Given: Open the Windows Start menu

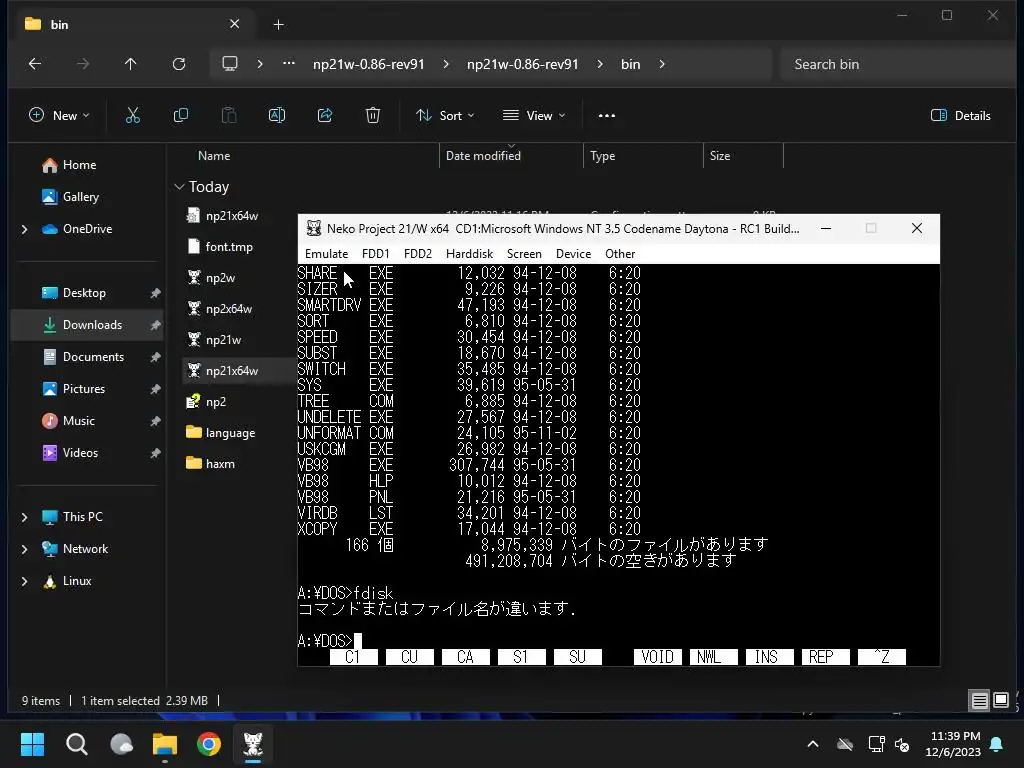Looking at the screenshot, I should click(x=32, y=744).
